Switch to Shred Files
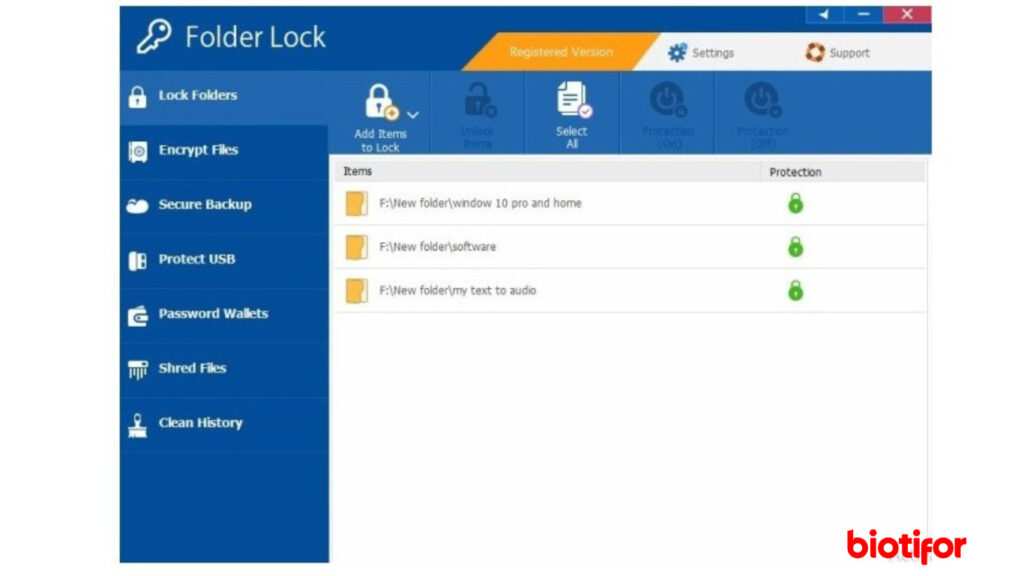Screen dimensions: 1024x576 tap(224, 369)
